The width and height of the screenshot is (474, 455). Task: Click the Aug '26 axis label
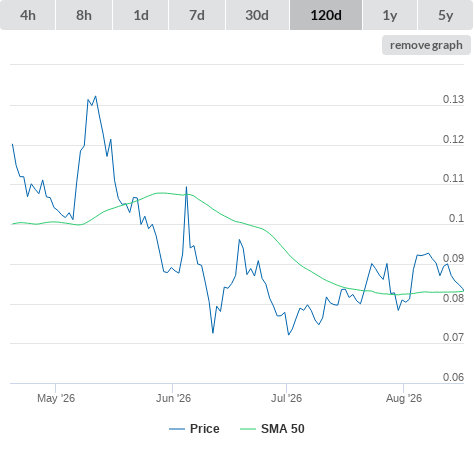[404, 398]
